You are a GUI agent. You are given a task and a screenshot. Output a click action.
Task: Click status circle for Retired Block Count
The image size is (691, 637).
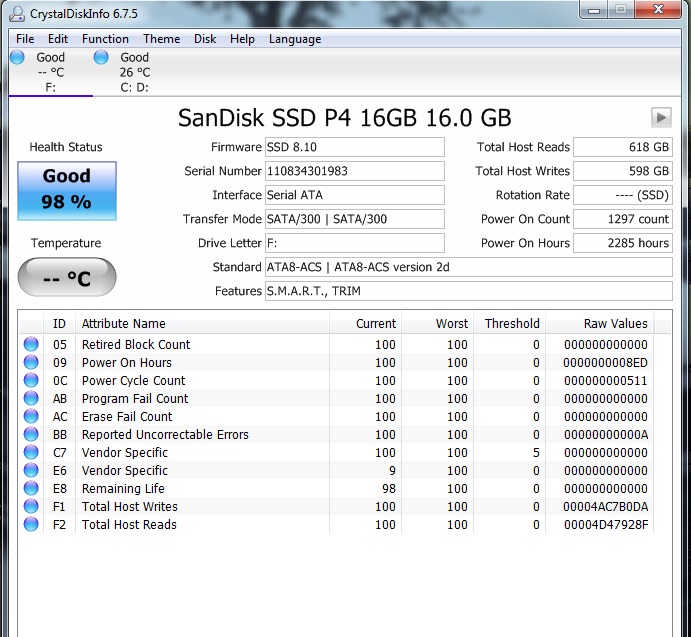pyautogui.click(x=31, y=344)
